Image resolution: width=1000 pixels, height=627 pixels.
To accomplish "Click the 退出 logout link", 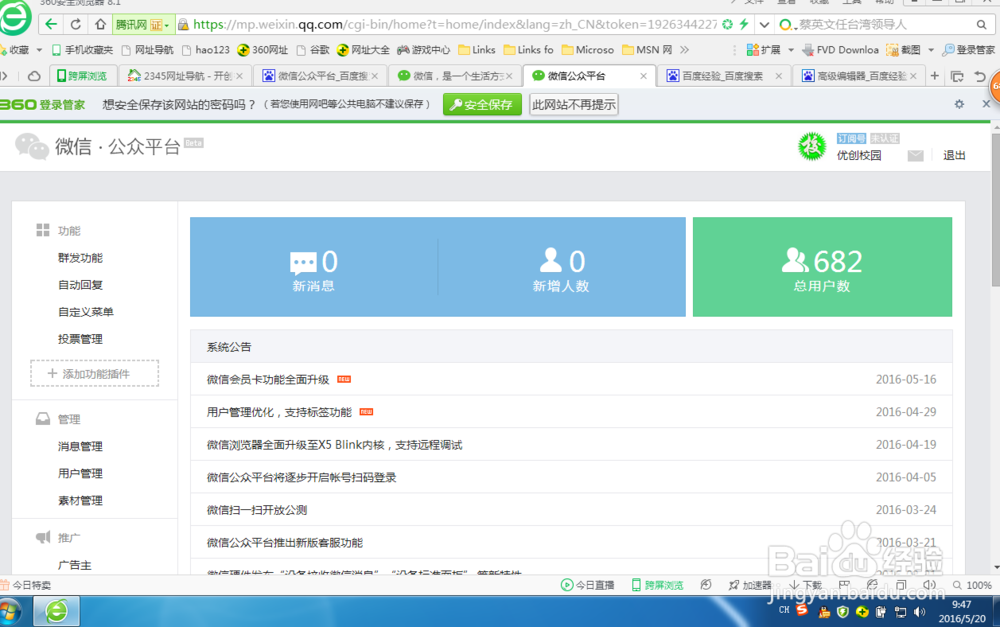I will click(x=954, y=156).
